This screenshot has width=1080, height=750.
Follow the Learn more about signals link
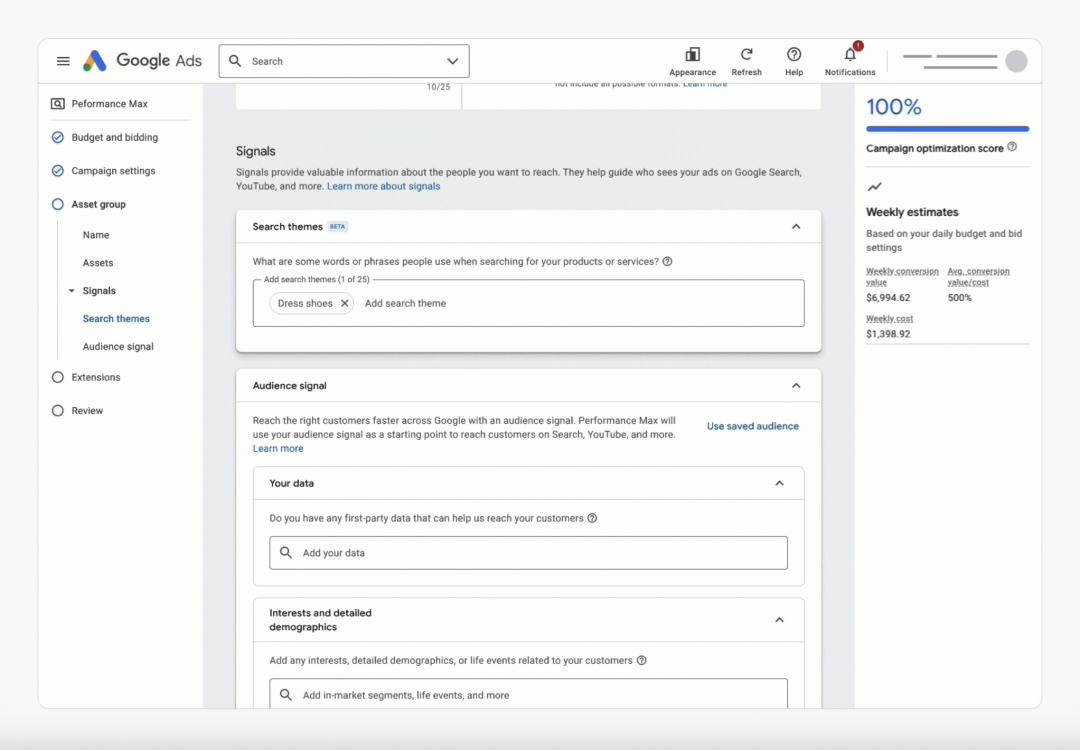click(384, 186)
